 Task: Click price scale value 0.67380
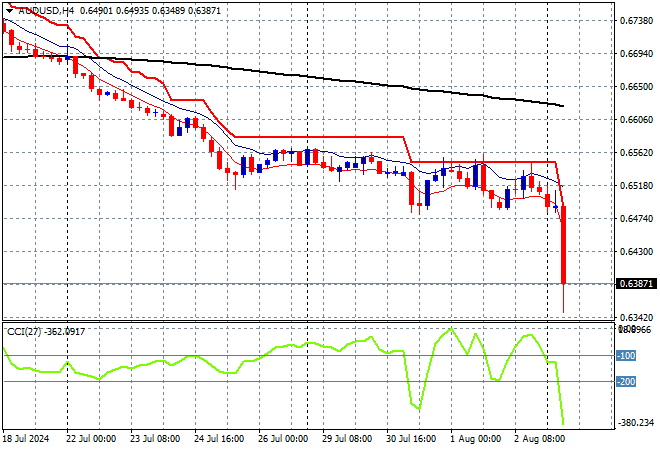pyautogui.click(x=636, y=21)
